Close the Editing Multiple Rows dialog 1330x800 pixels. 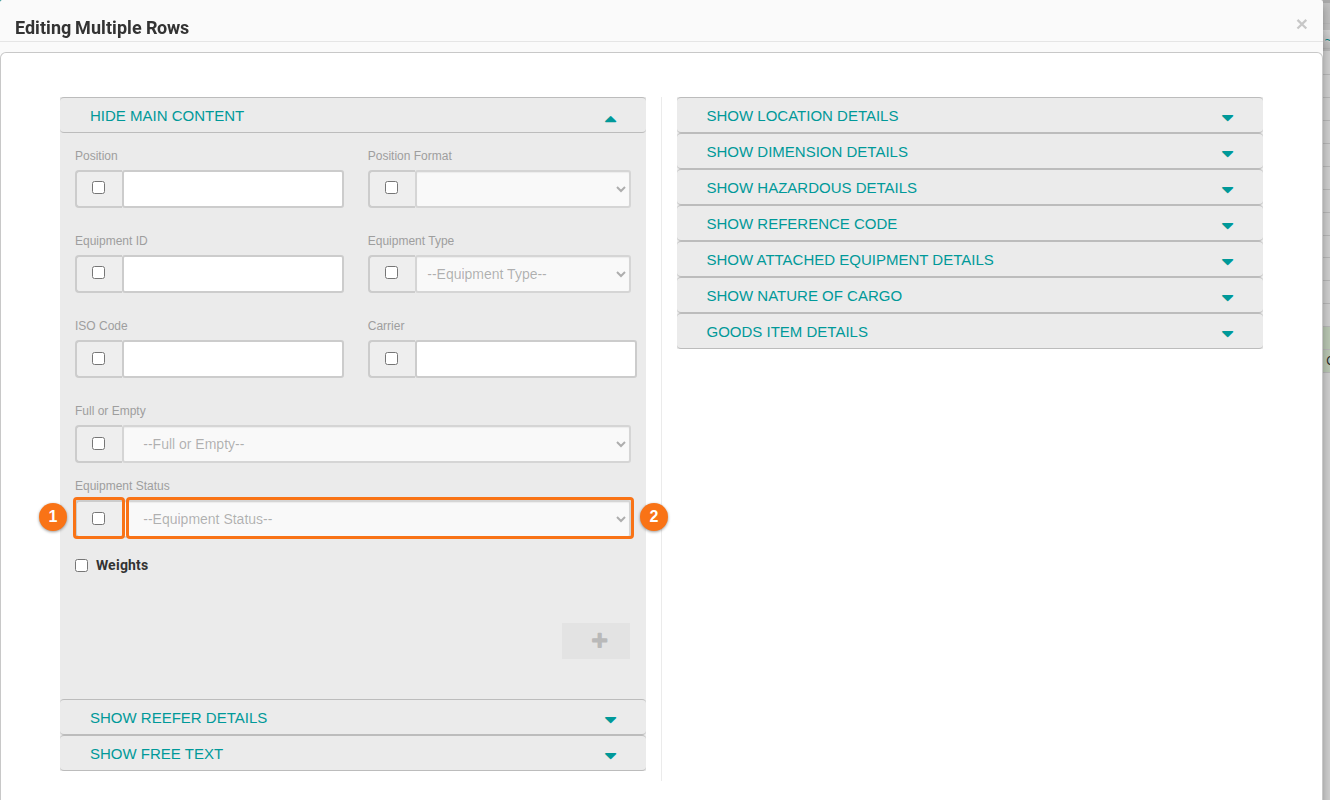1301,24
